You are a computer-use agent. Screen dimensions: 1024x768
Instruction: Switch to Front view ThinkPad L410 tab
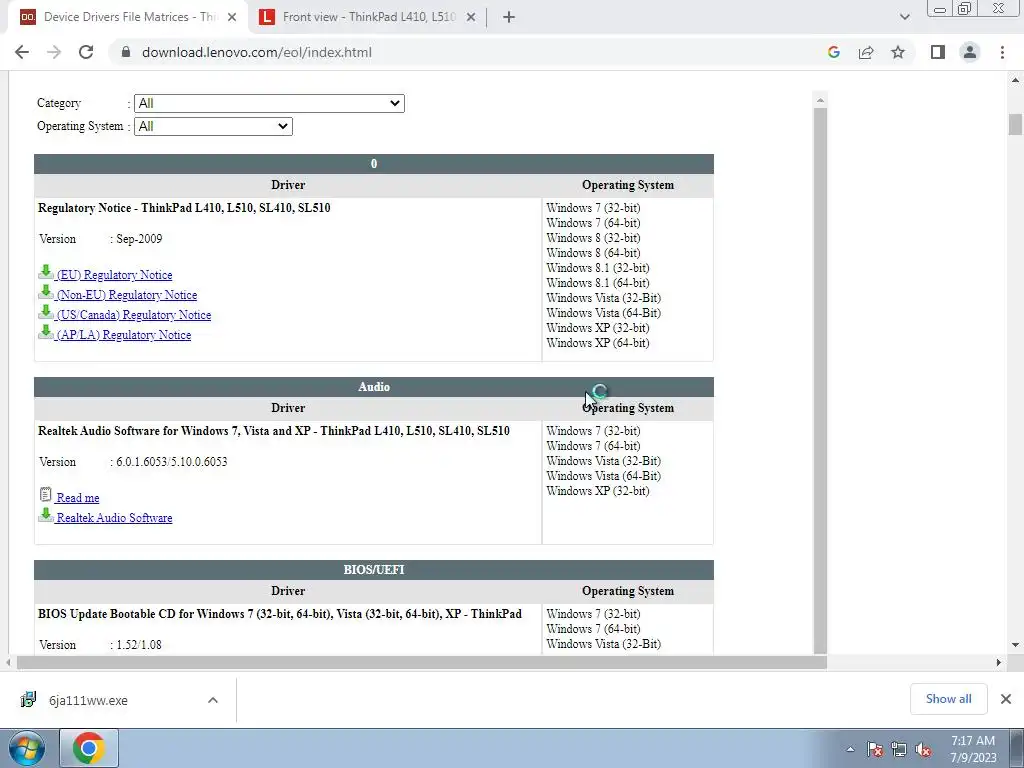[368, 17]
